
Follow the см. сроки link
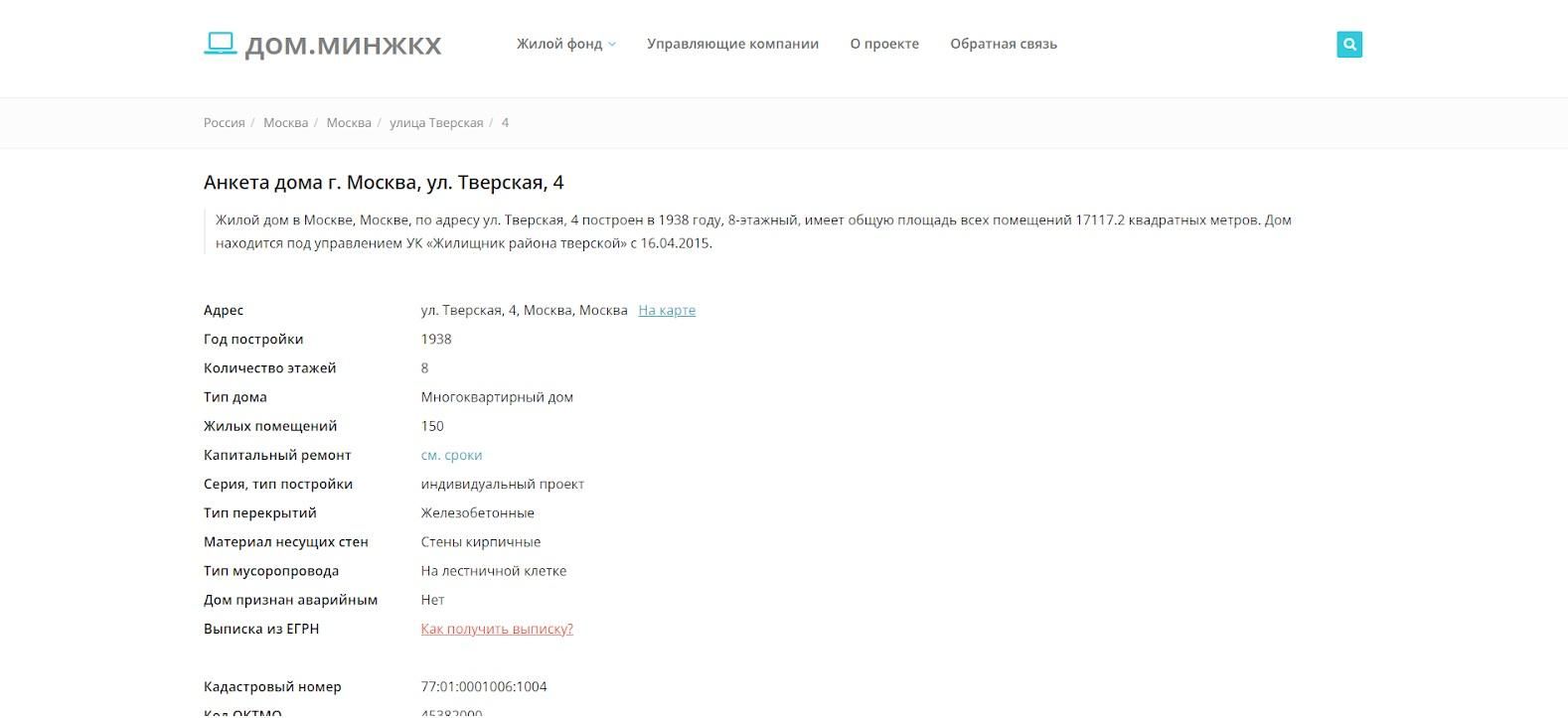(x=451, y=456)
